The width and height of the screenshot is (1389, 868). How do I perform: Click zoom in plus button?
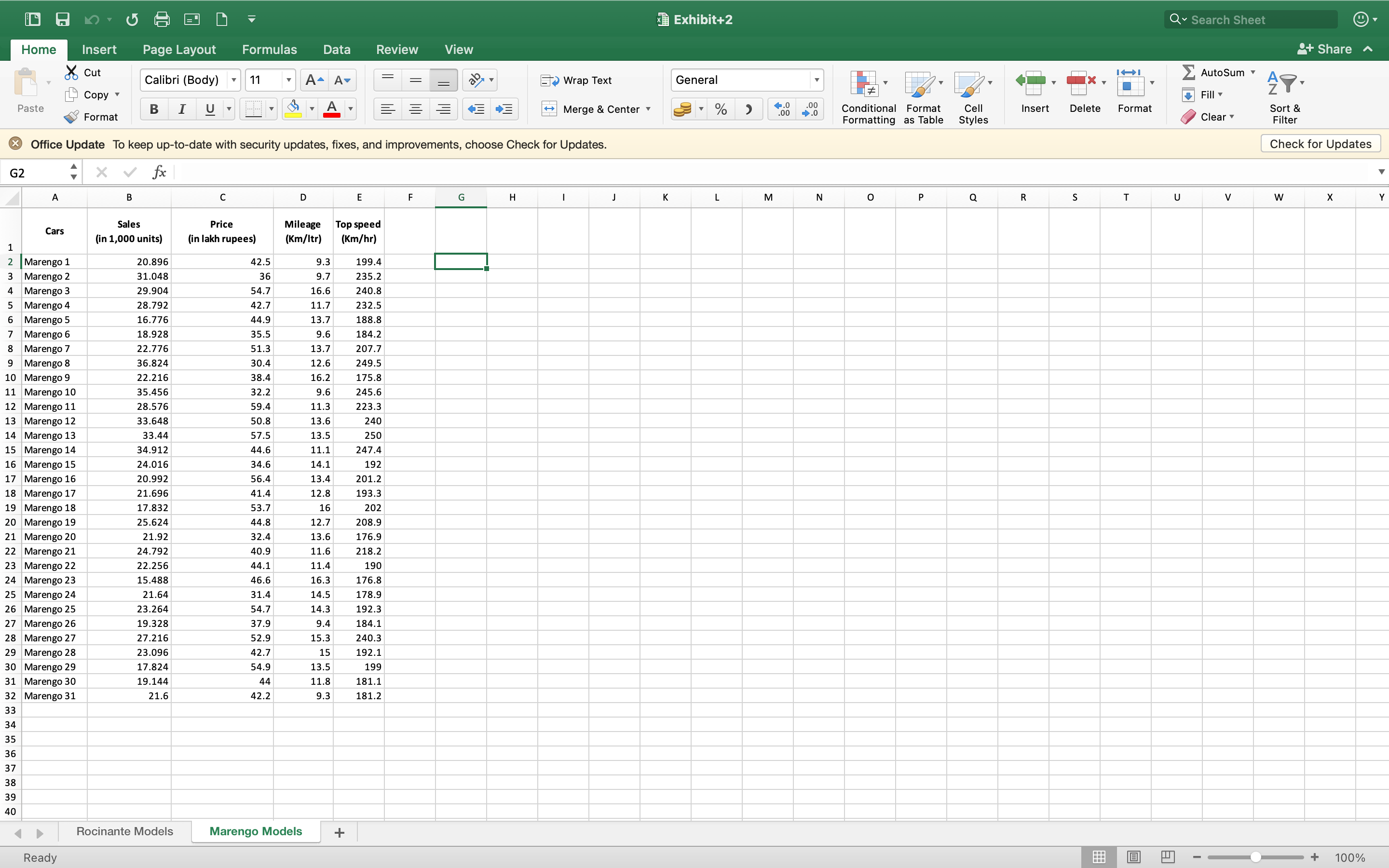click(1315, 857)
